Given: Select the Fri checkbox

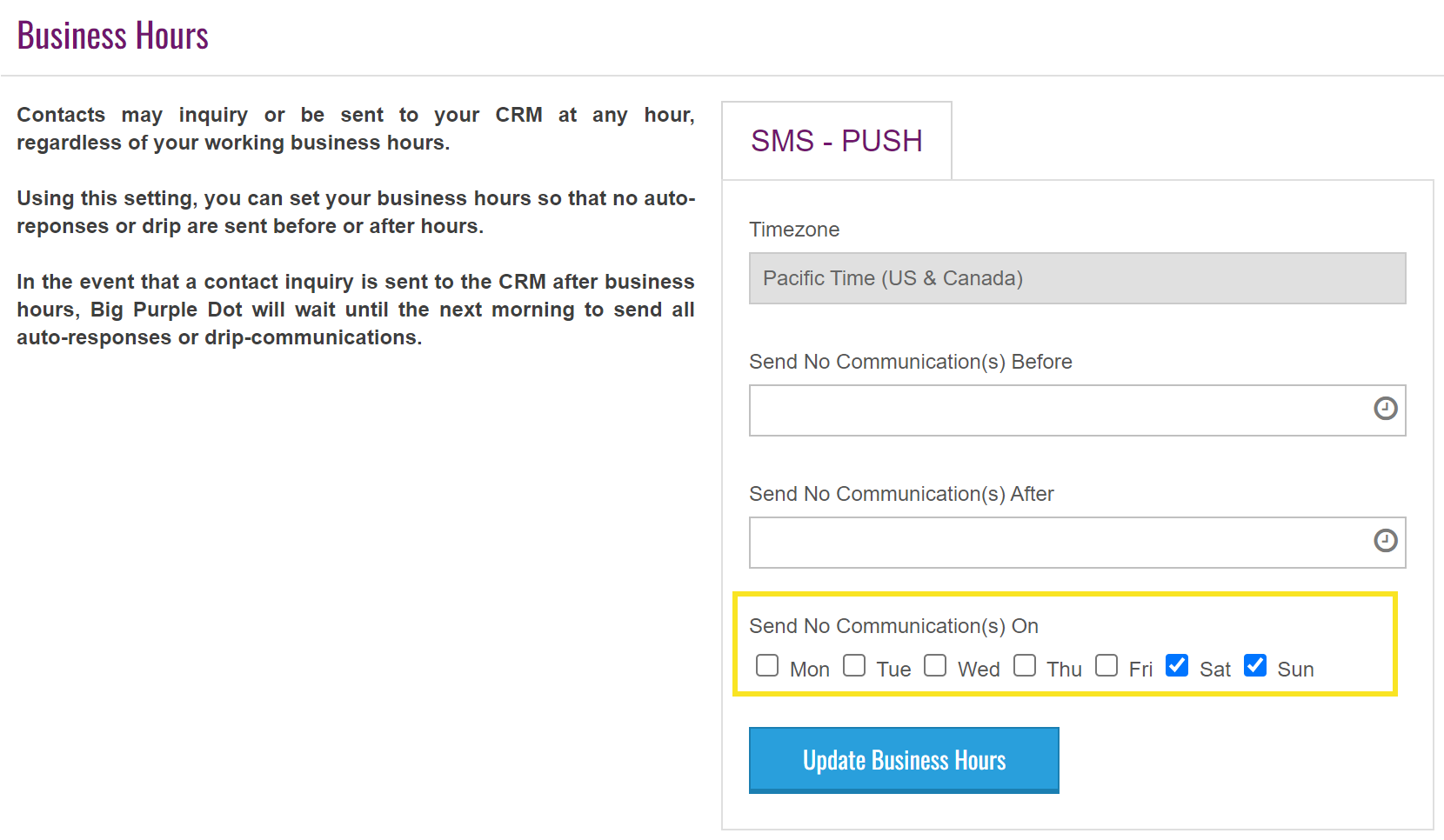Looking at the screenshot, I should pos(1106,665).
